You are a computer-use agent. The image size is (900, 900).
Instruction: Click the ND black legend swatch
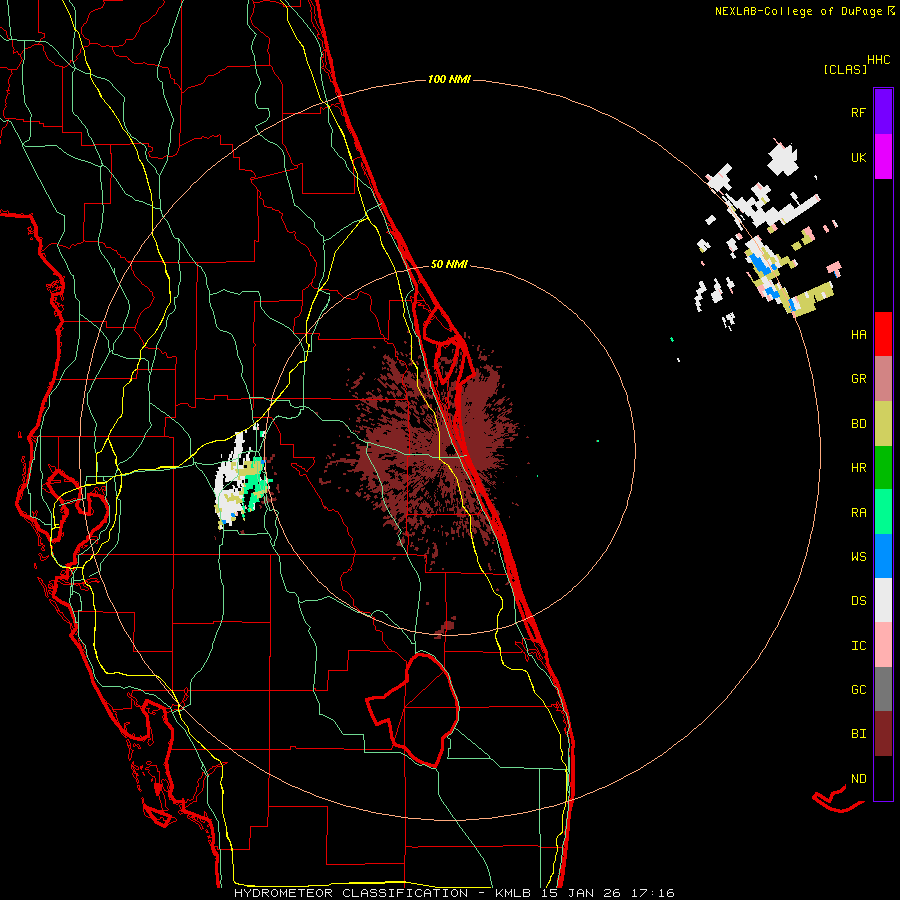pyautogui.click(x=883, y=778)
